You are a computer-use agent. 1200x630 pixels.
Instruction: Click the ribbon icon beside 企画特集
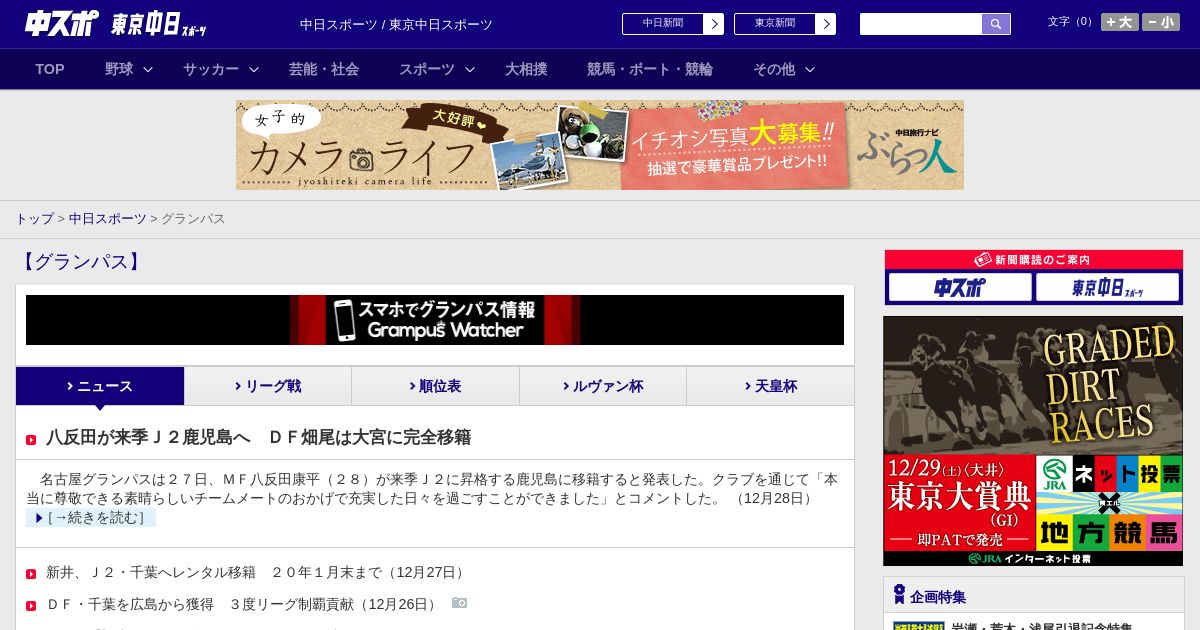coord(899,595)
